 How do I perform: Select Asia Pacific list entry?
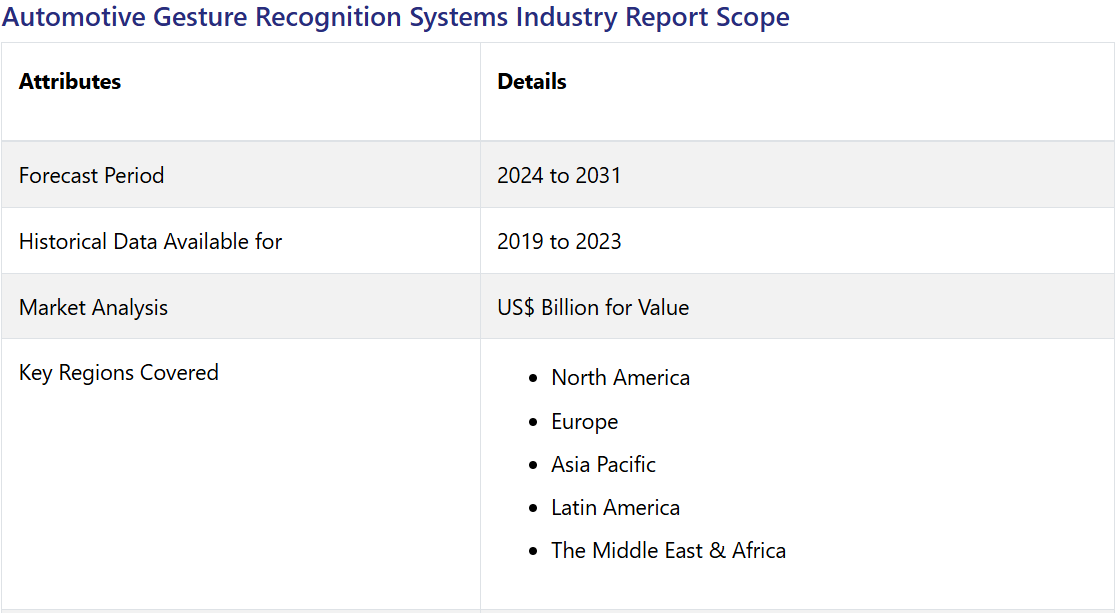pos(603,465)
